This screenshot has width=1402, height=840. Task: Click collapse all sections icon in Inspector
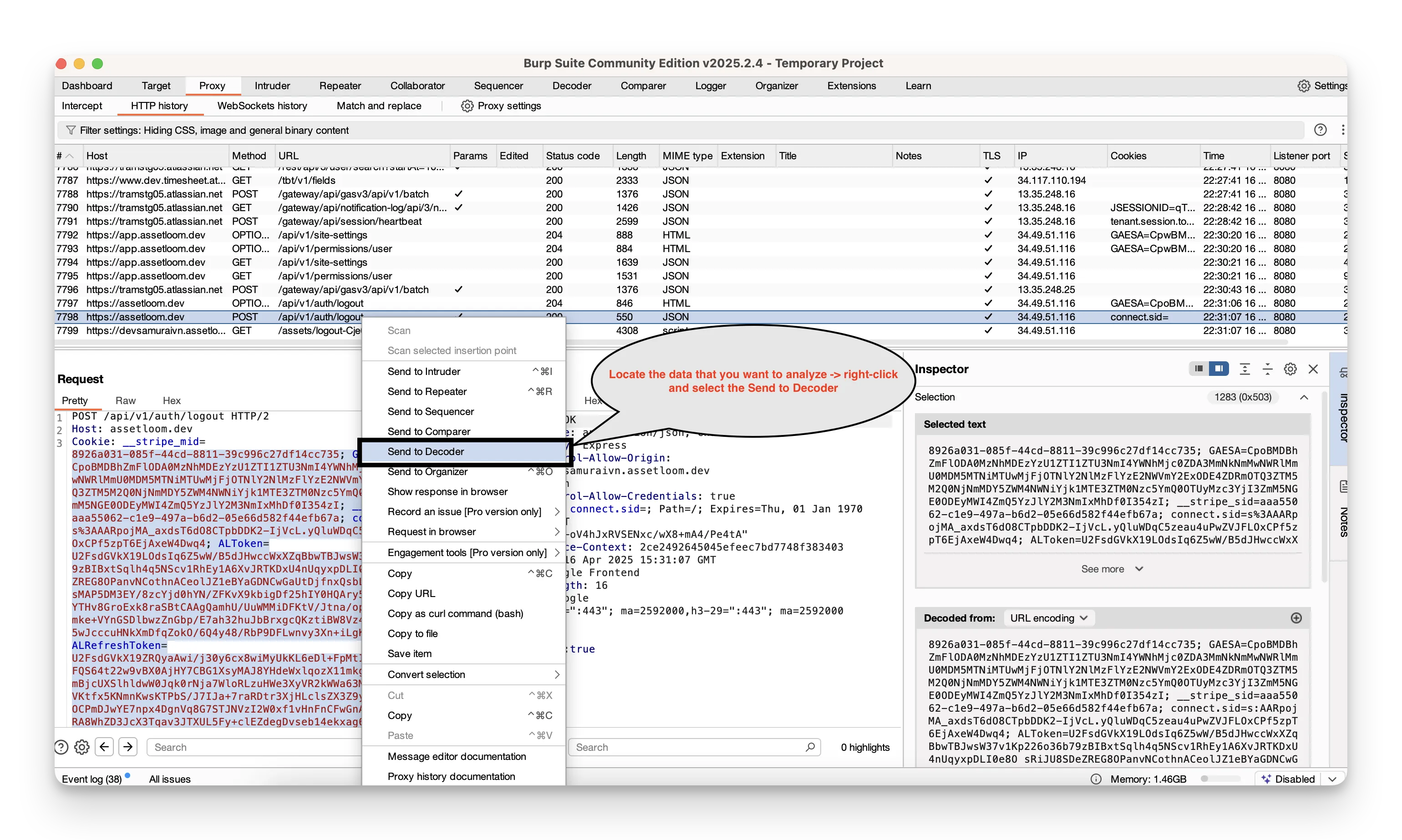(x=1267, y=369)
